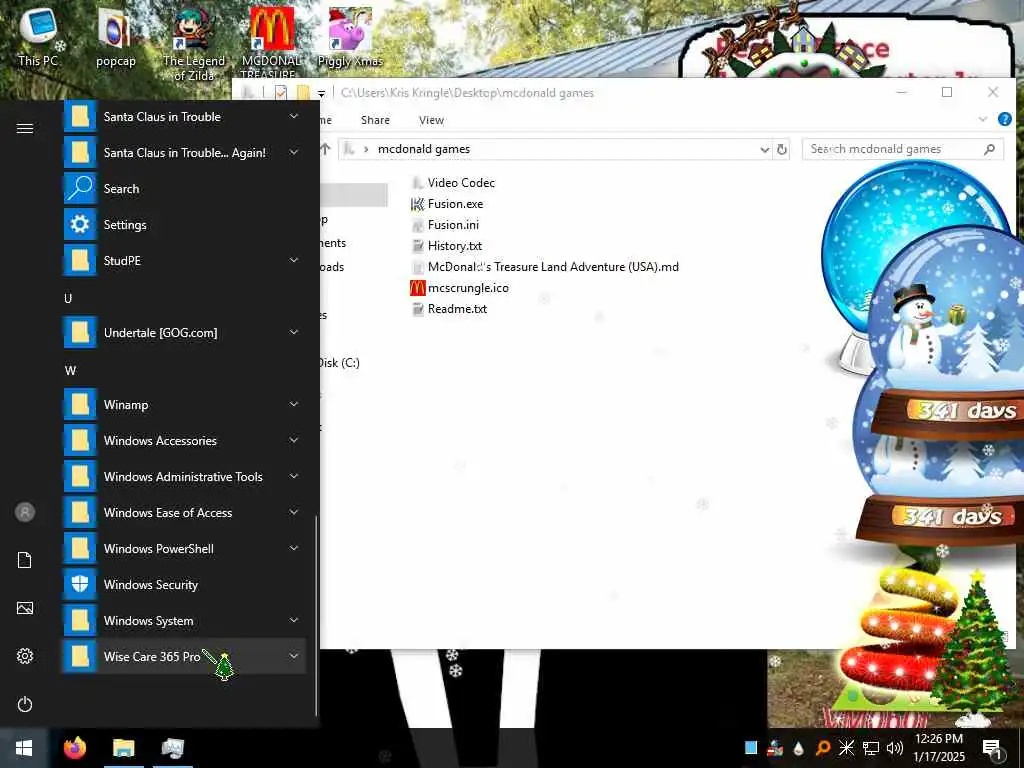Viewport: 1024px width, 768px height.
Task: Click the user account icon in Start
Action: point(25,512)
